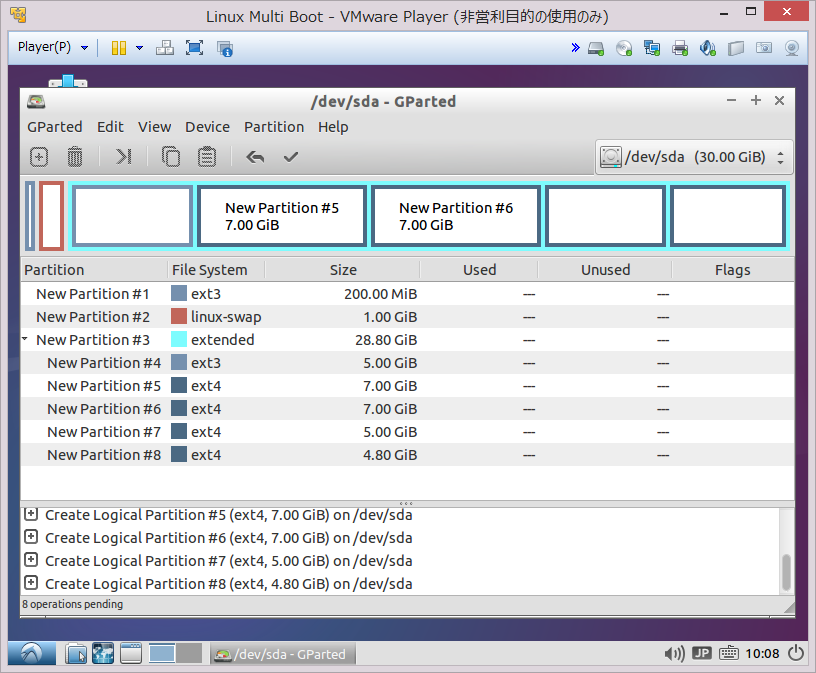Undo last operation with arrow icon

tap(255, 157)
